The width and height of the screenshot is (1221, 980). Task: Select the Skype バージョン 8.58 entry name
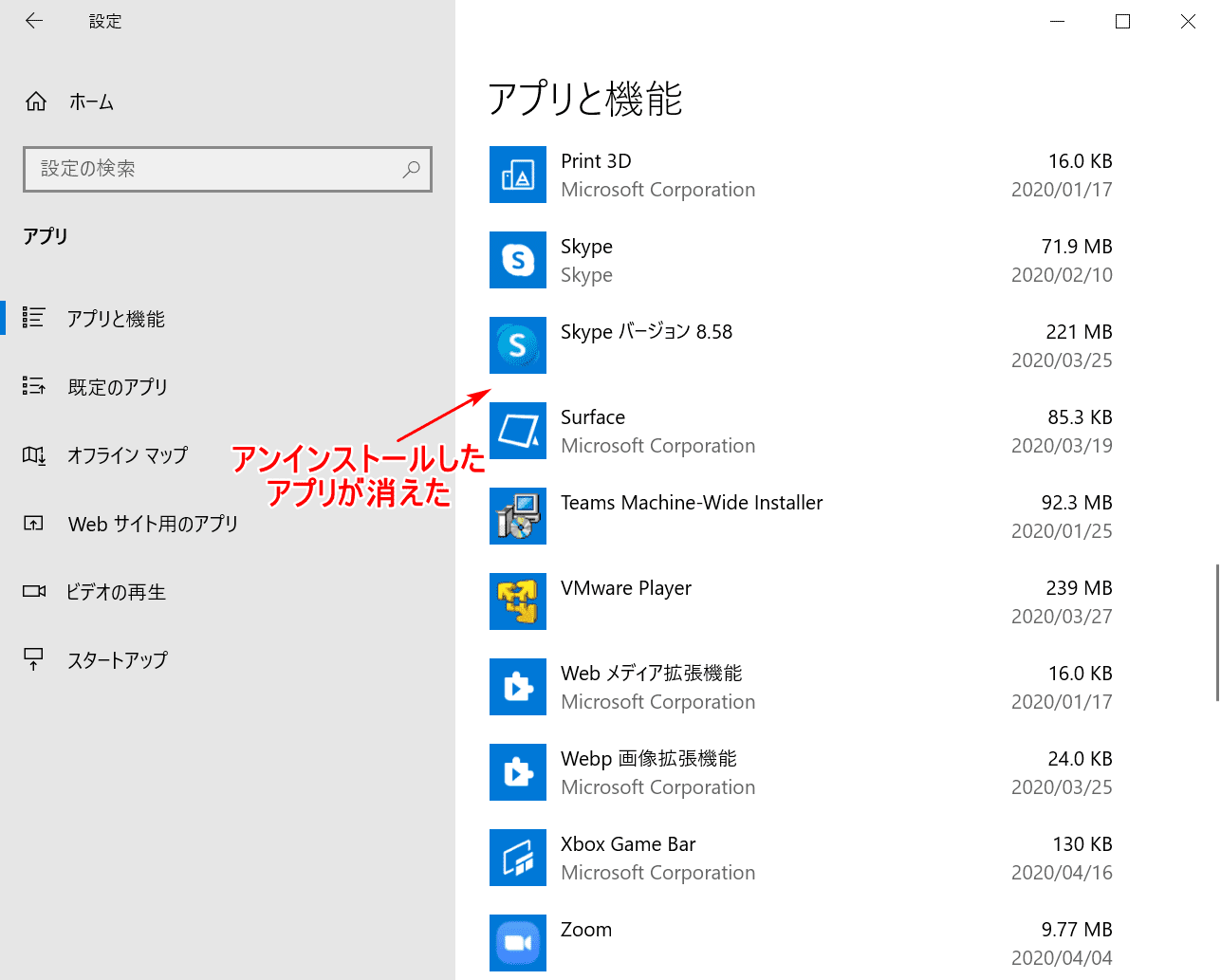point(647,332)
